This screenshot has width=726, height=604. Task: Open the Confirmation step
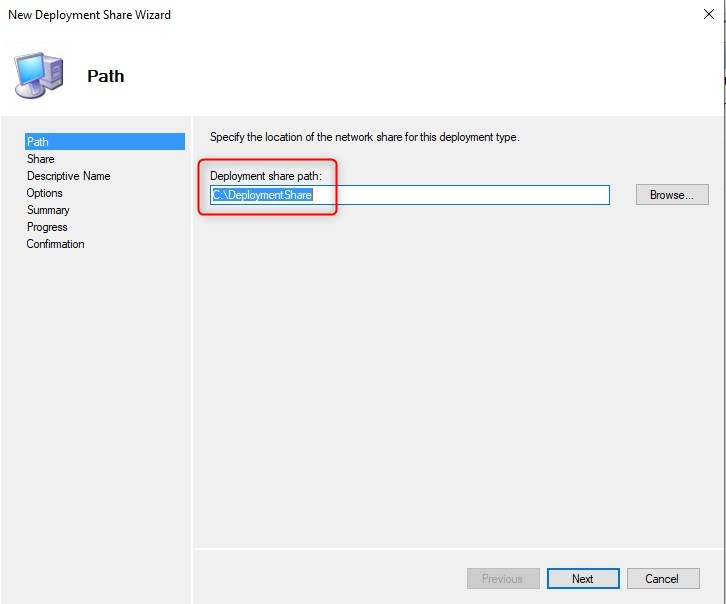coord(56,244)
